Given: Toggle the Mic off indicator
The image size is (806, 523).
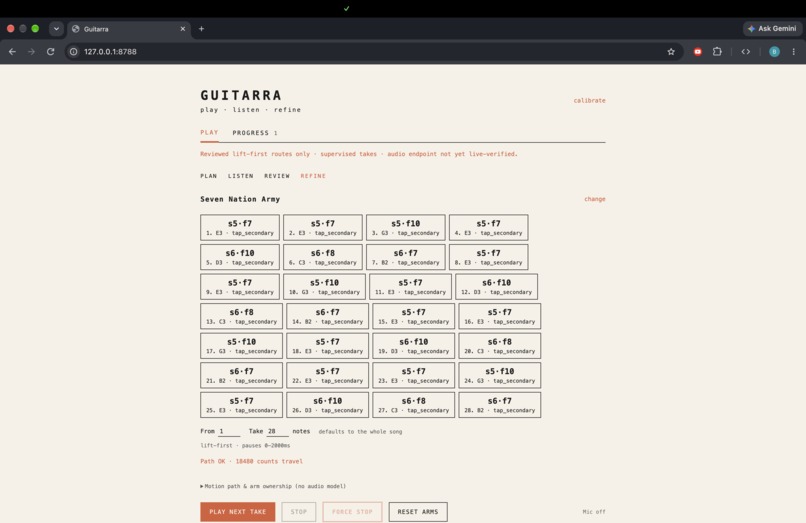Looking at the screenshot, I should point(594,512).
